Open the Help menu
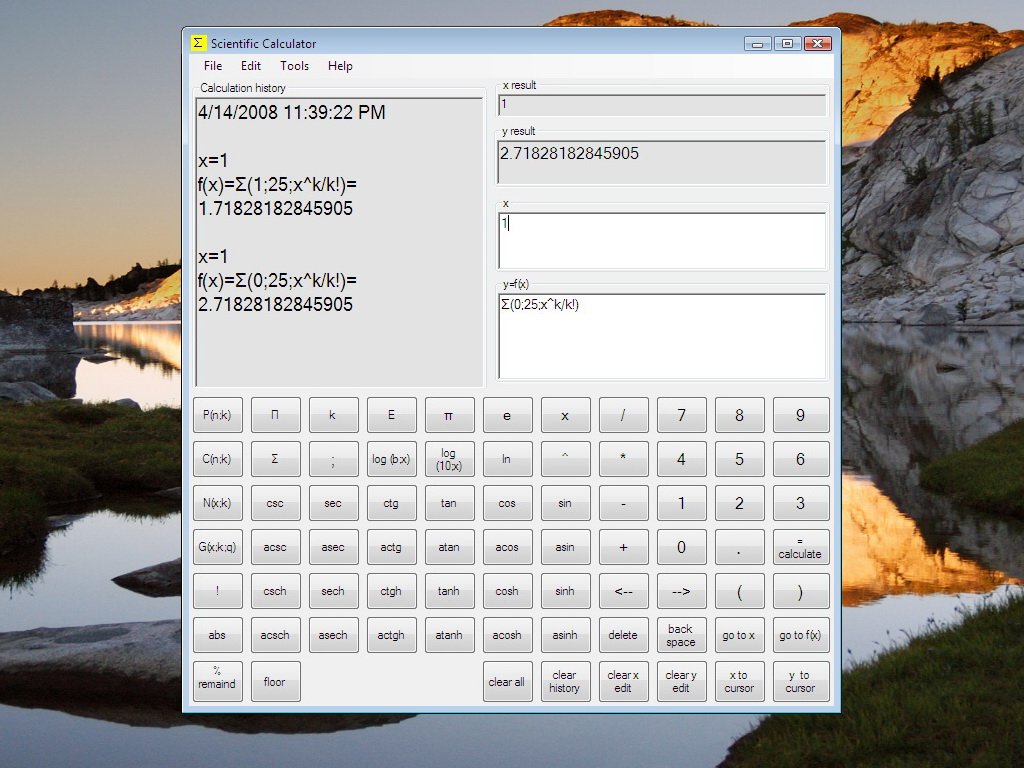This screenshot has height=768, width=1024. (340, 66)
